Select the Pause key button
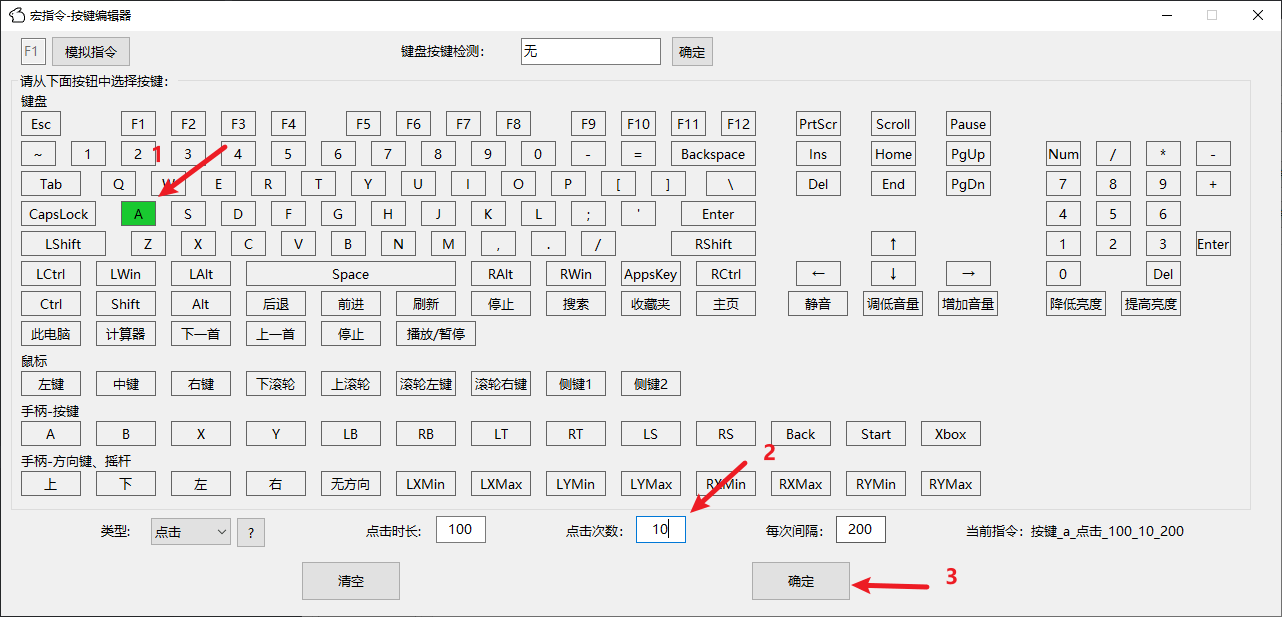Image resolution: width=1282 pixels, height=617 pixels. (968, 124)
